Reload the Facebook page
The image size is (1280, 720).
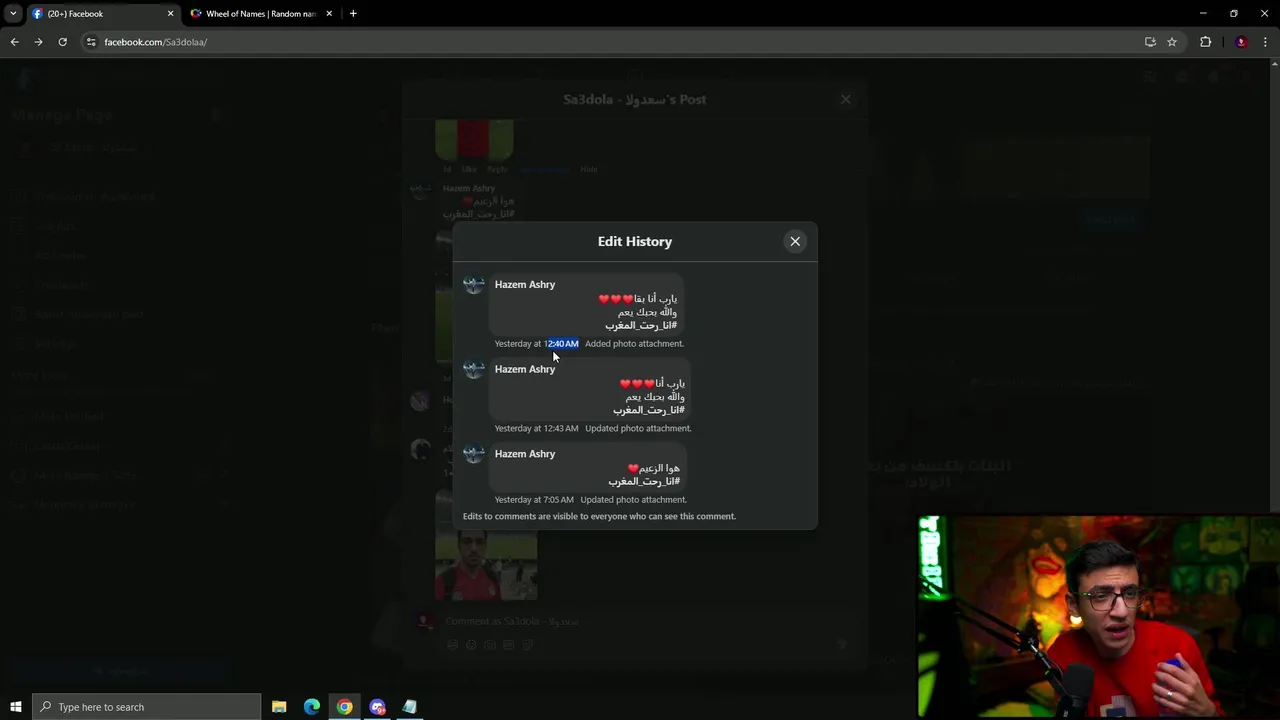[x=62, y=42]
